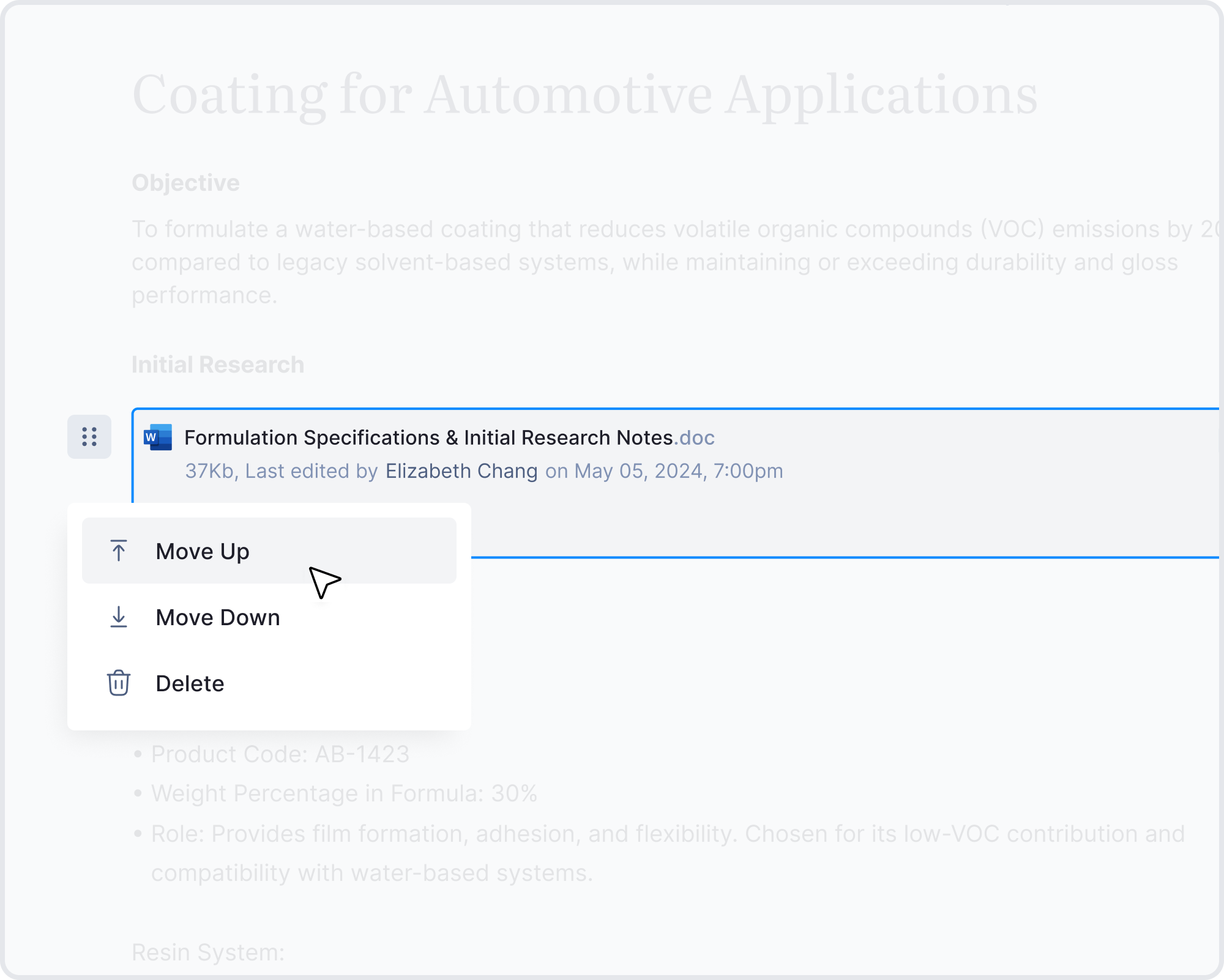The height and width of the screenshot is (980, 1224).
Task: Click the Coating for Automotive Applications title
Action: (584, 95)
